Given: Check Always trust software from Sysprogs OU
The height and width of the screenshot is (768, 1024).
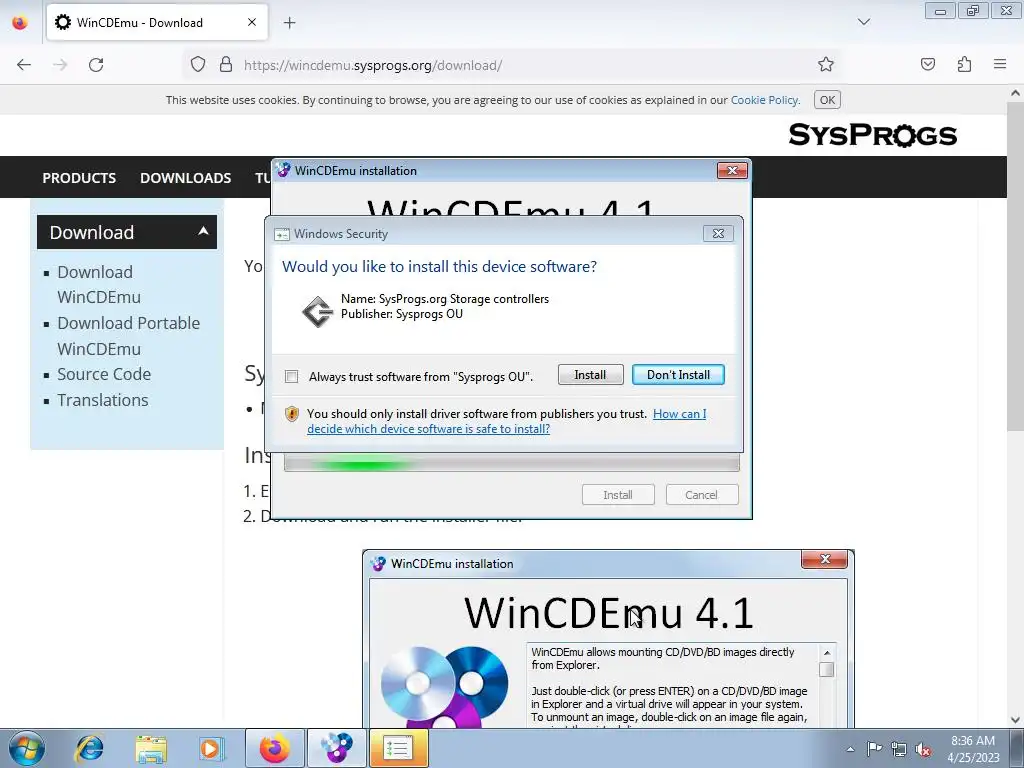Looking at the screenshot, I should point(292,376).
